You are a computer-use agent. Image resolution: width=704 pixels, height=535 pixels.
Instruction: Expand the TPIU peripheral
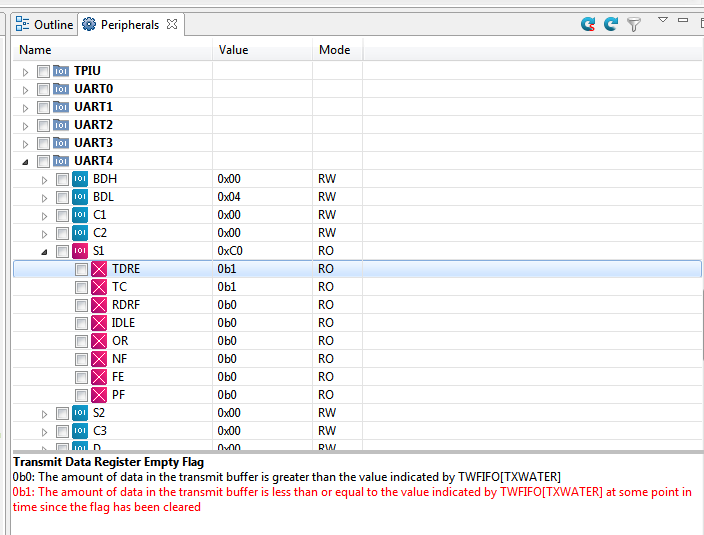[26, 72]
